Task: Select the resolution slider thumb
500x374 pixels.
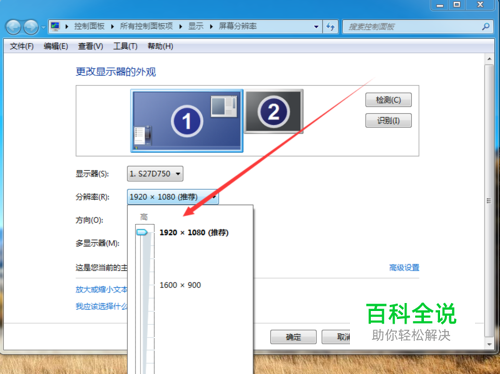Action: [142, 232]
